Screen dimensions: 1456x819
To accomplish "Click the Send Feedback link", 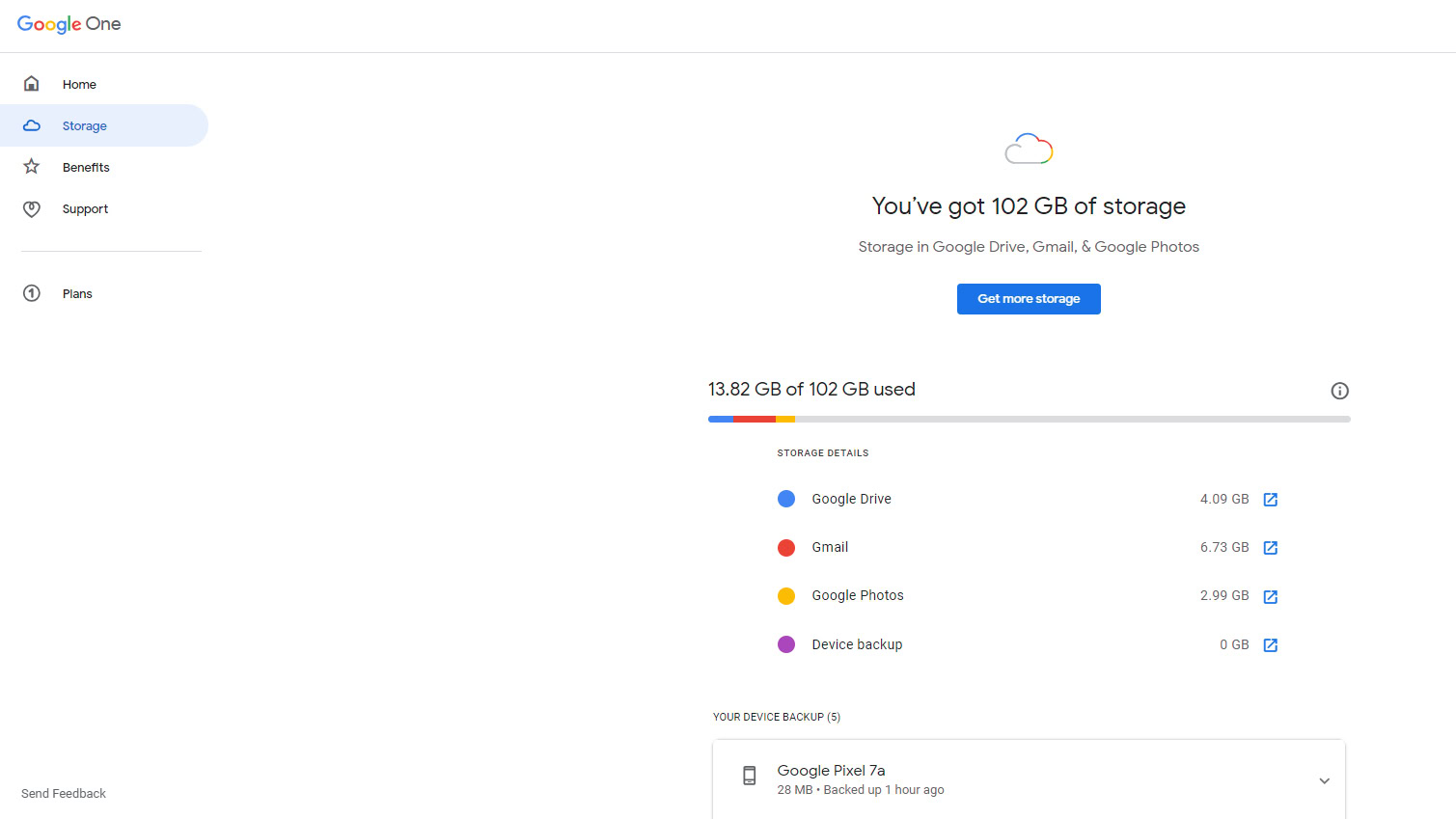I will (64, 794).
